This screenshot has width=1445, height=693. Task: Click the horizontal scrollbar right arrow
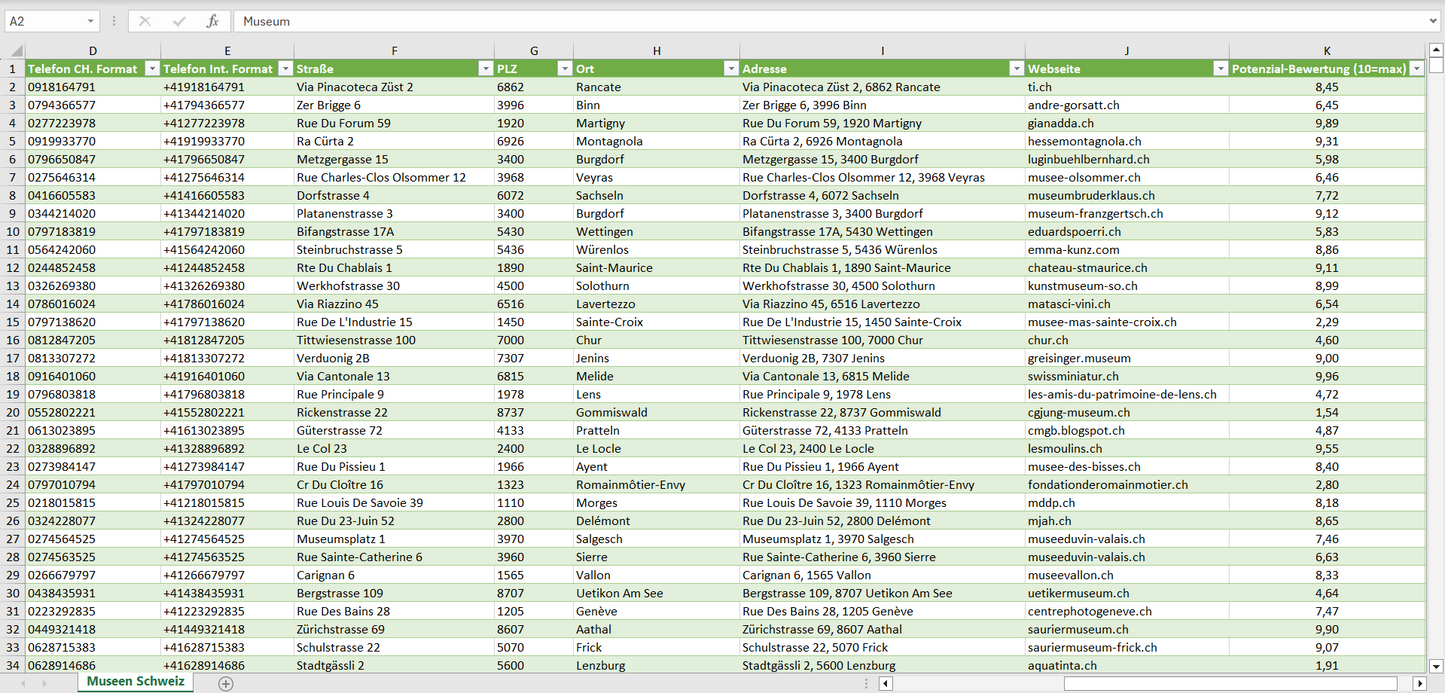pyautogui.click(x=1419, y=683)
